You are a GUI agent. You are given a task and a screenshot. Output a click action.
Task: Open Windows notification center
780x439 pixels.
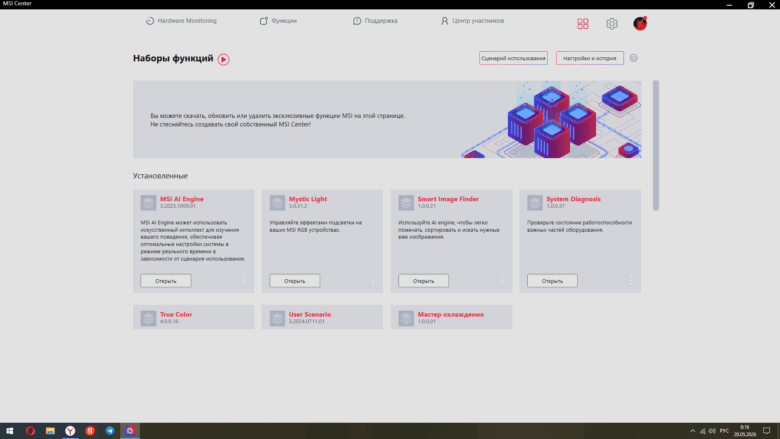click(x=767, y=431)
